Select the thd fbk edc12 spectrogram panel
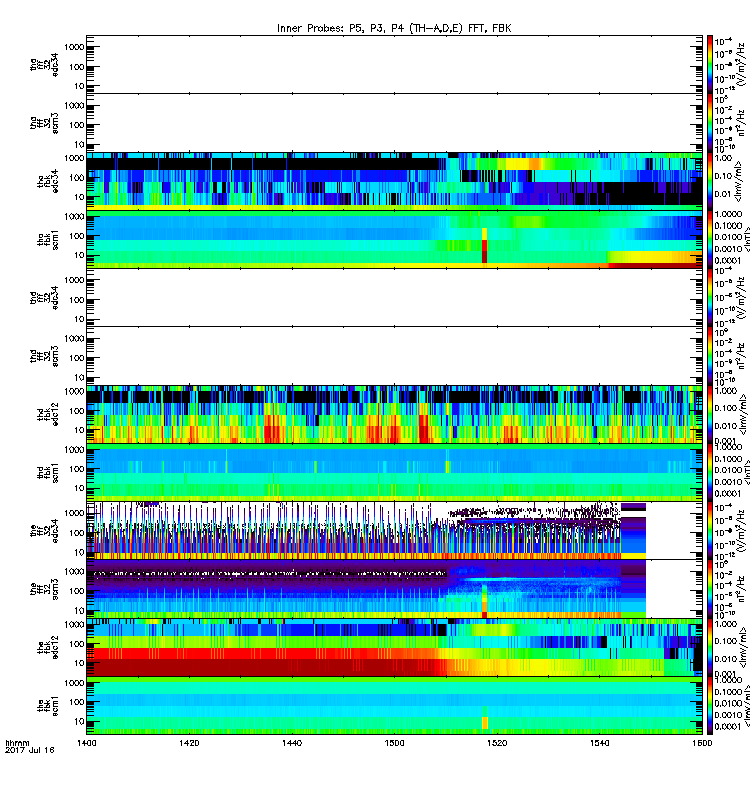The width and height of the screenshot is (750, 800). tap(394, 414)
